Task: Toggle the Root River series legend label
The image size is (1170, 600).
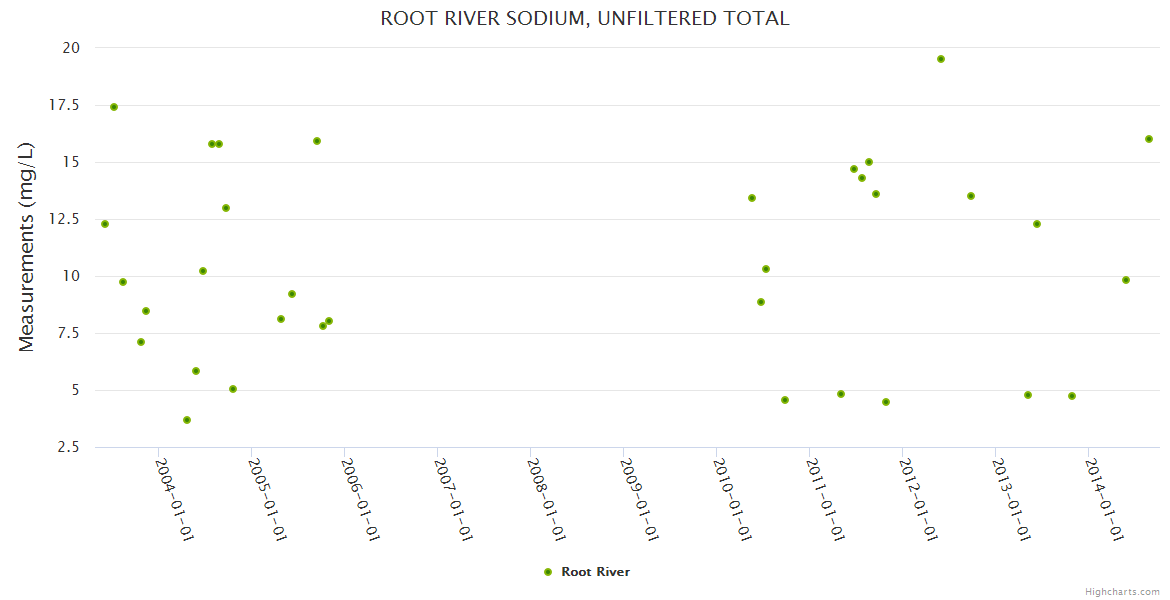Action: pyautogui.click(x=595, y=572)
